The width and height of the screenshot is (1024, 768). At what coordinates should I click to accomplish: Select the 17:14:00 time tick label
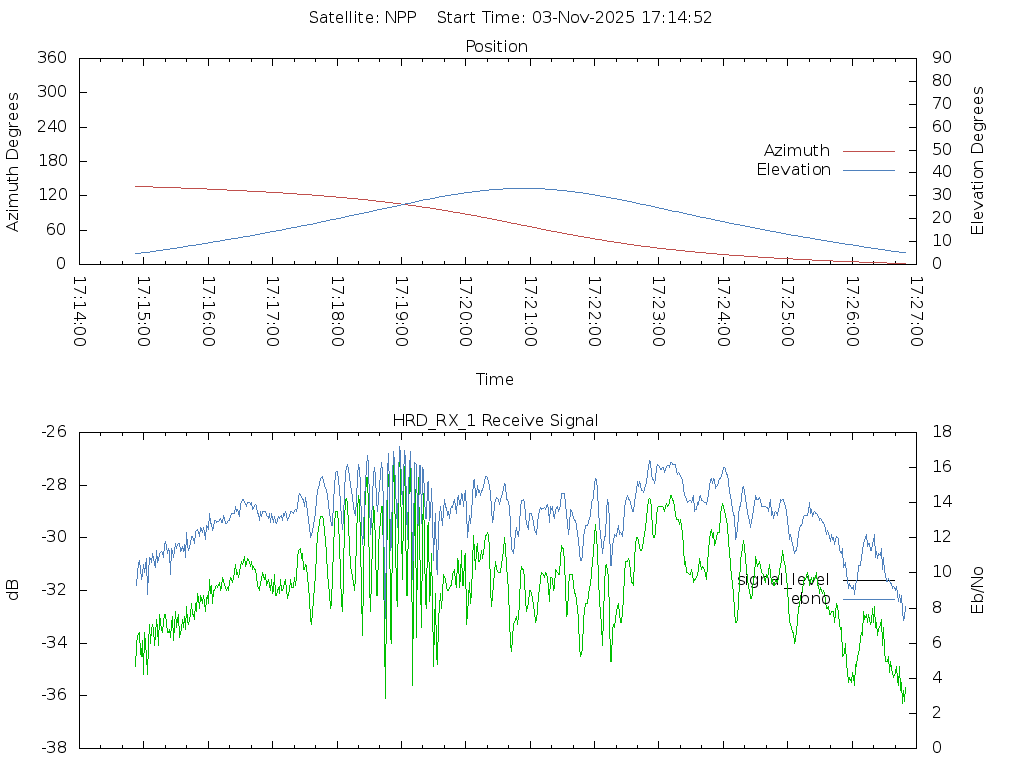click(x=80, y=312)
